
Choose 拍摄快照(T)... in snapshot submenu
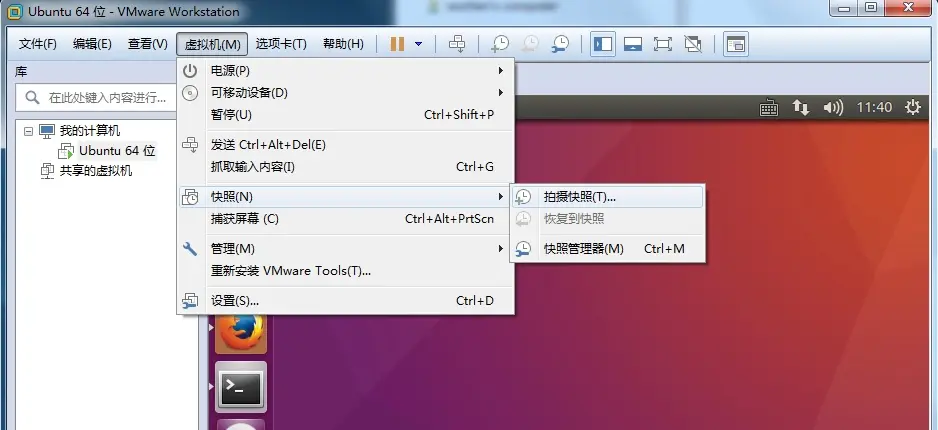click(607, 197)
